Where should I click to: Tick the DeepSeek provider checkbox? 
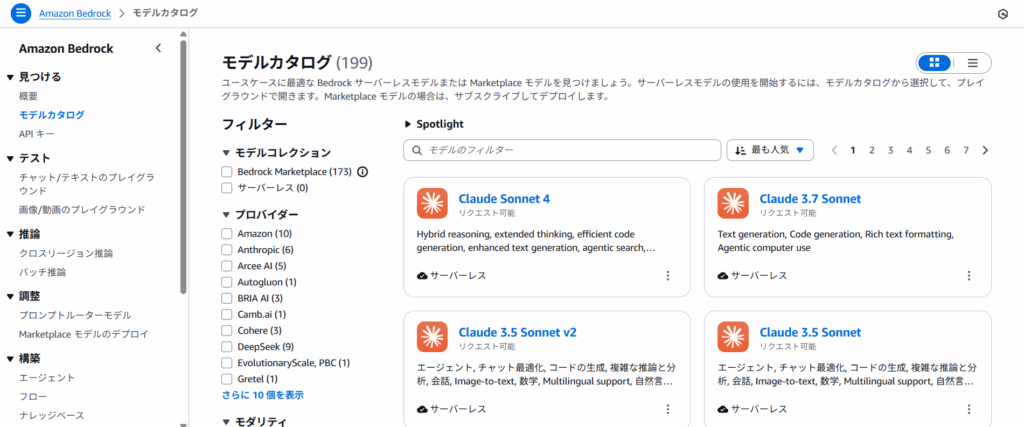[228, 346]
